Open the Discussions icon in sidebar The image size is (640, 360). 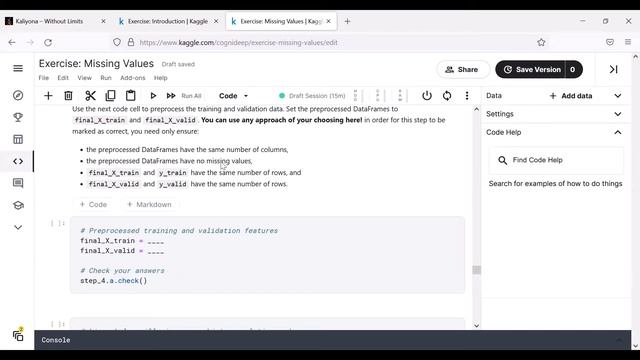18,183
